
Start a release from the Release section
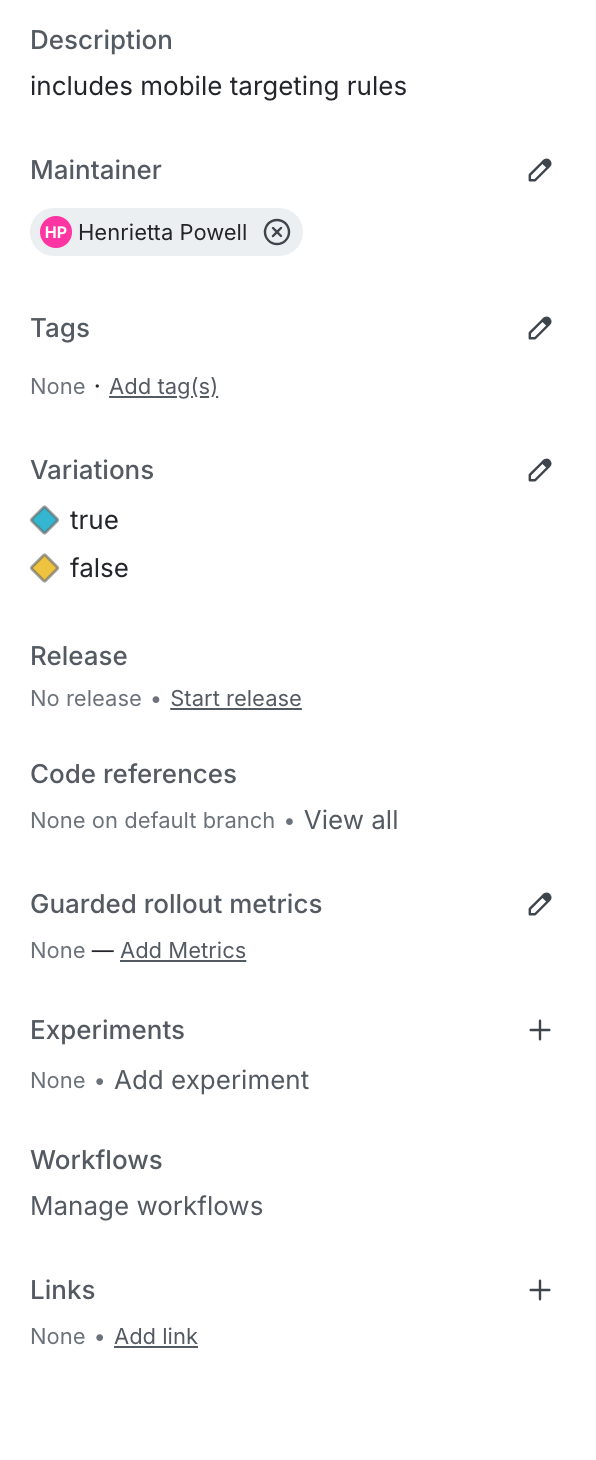click(236, 698)
